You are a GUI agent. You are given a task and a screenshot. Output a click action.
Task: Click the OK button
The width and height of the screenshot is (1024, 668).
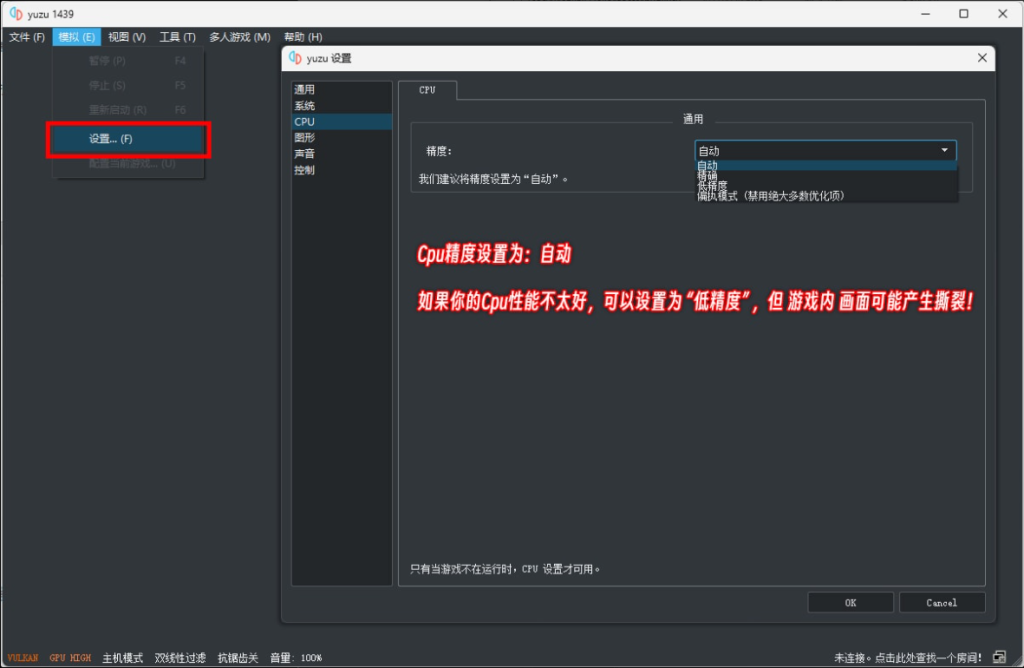(x=850, y=601)
